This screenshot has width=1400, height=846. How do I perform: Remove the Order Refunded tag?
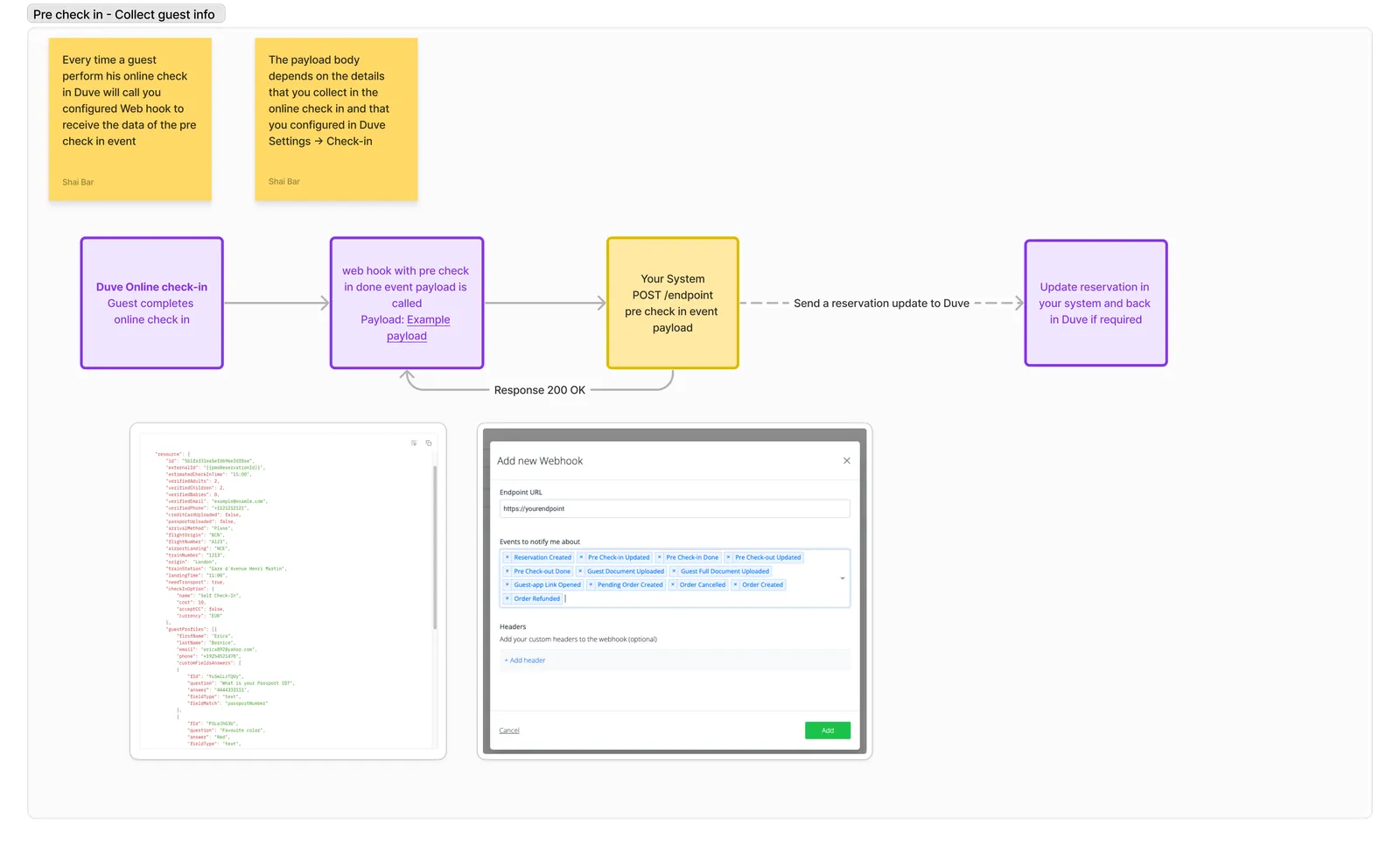coord(507,598)
